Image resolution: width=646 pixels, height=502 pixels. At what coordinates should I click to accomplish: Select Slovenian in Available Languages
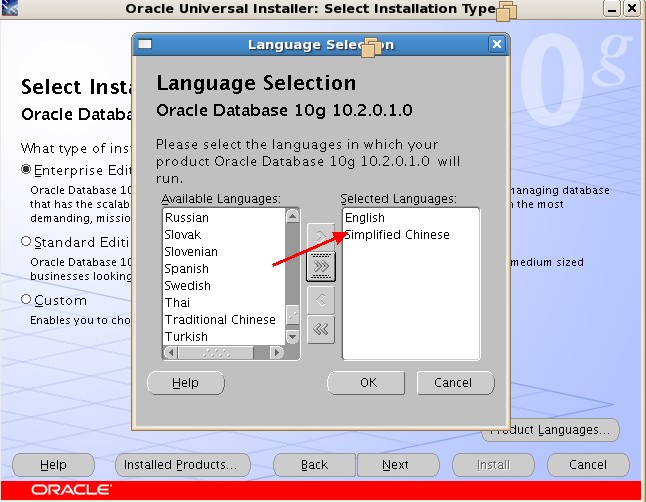coord(224,251)
